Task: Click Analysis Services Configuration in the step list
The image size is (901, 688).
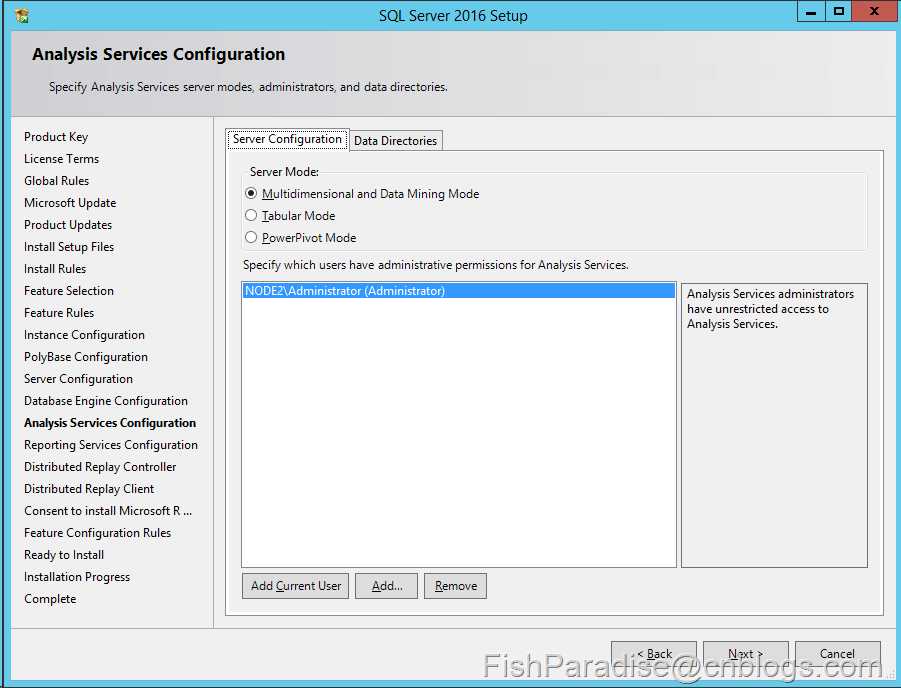Action: (110, 423)
